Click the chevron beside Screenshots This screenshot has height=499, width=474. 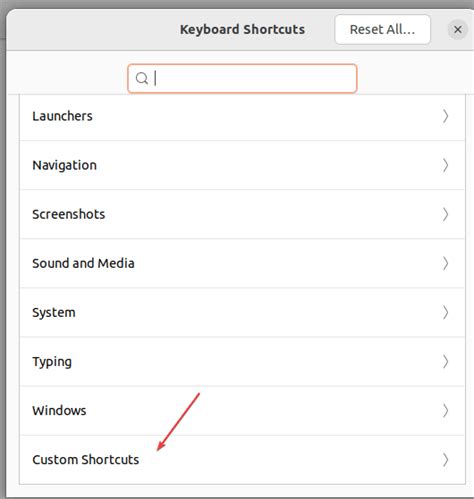click(x=445, y=214)
